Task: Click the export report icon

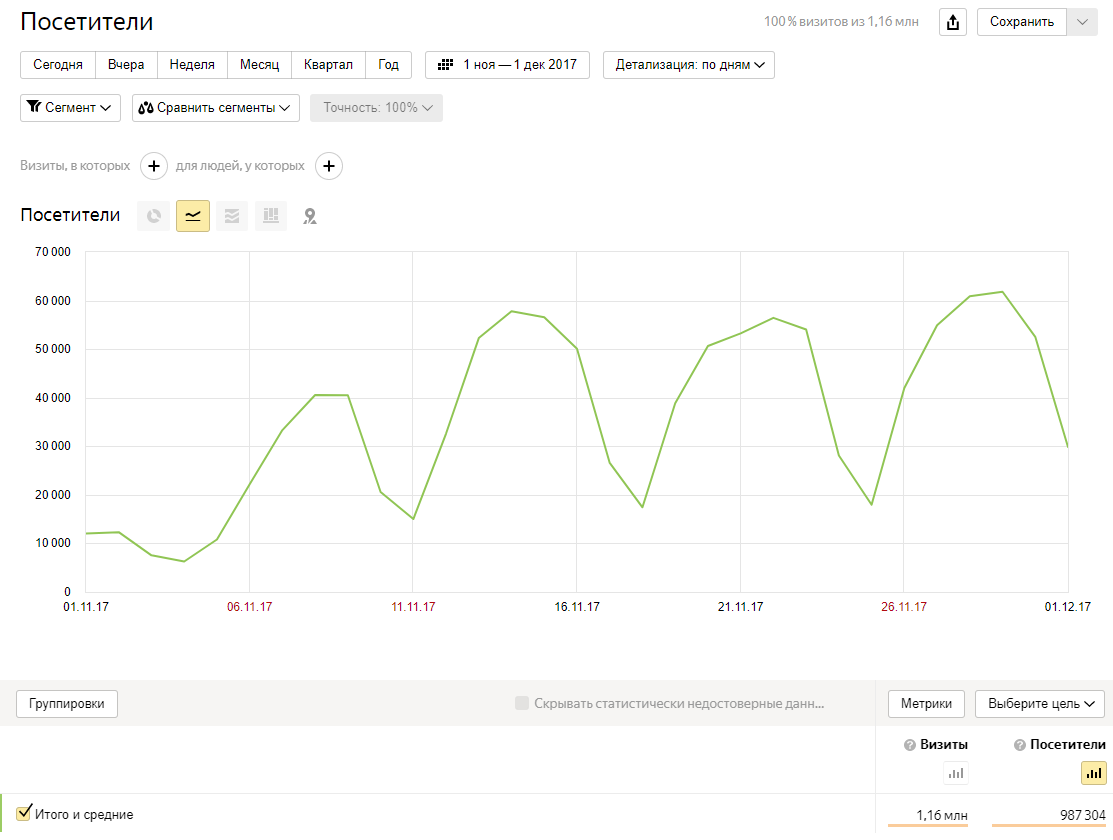Action: (953, 22)
